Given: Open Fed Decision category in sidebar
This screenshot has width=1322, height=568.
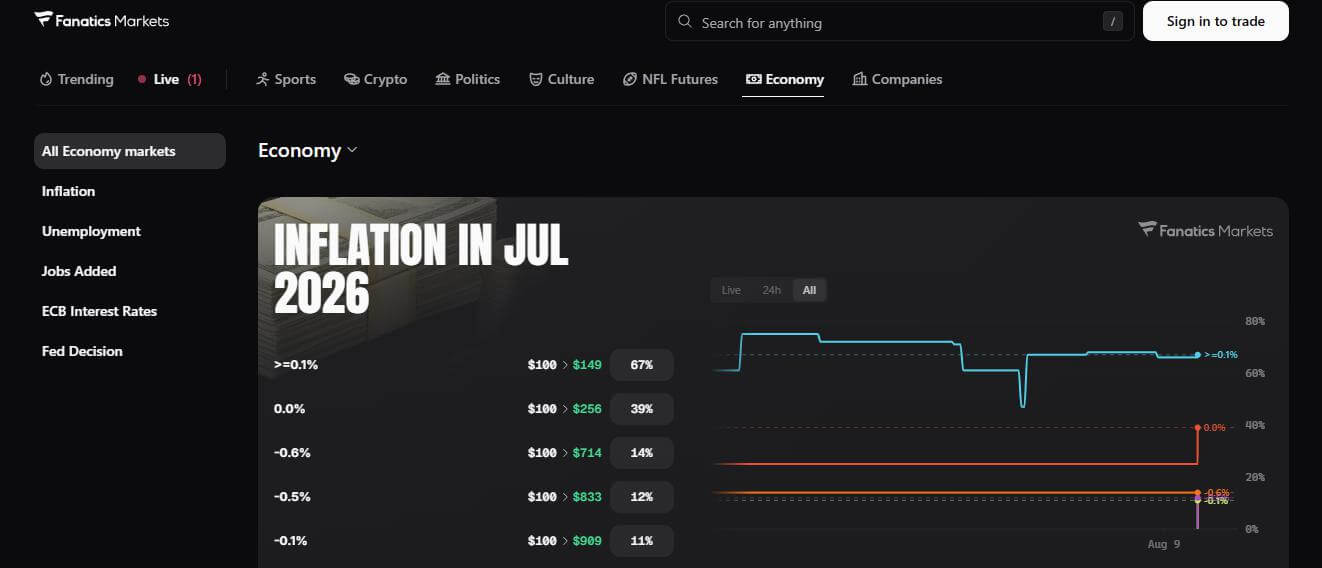Looking at the screenshot, I should click(x=82, y=351).
